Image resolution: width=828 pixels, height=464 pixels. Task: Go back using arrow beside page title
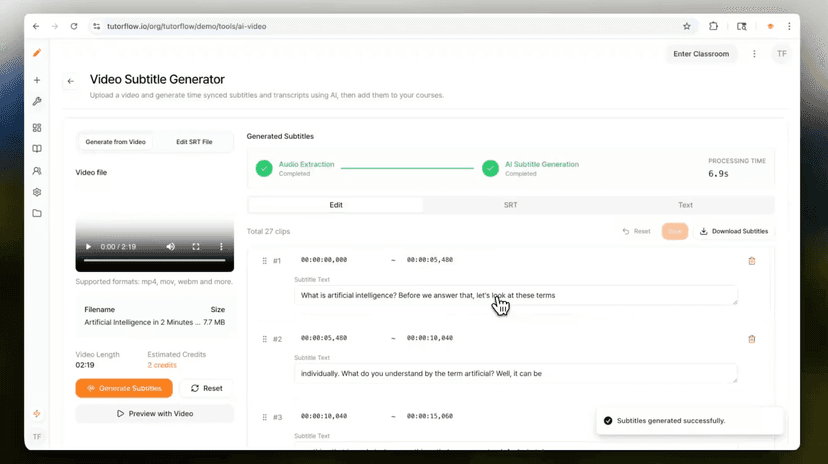(x=71, y=81)
